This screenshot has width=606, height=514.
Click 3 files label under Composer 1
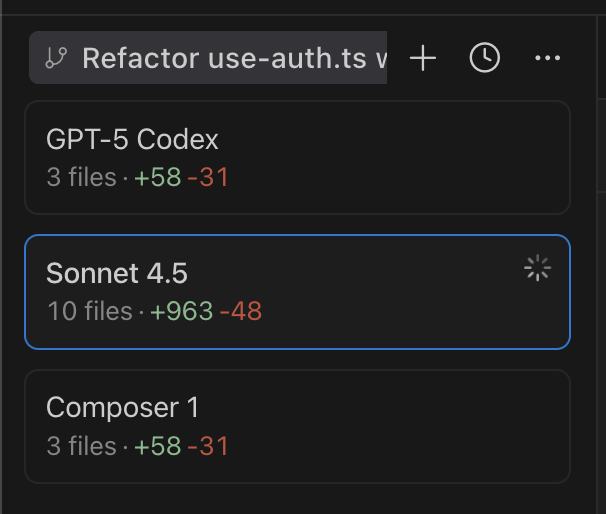(x=81, y=446)
